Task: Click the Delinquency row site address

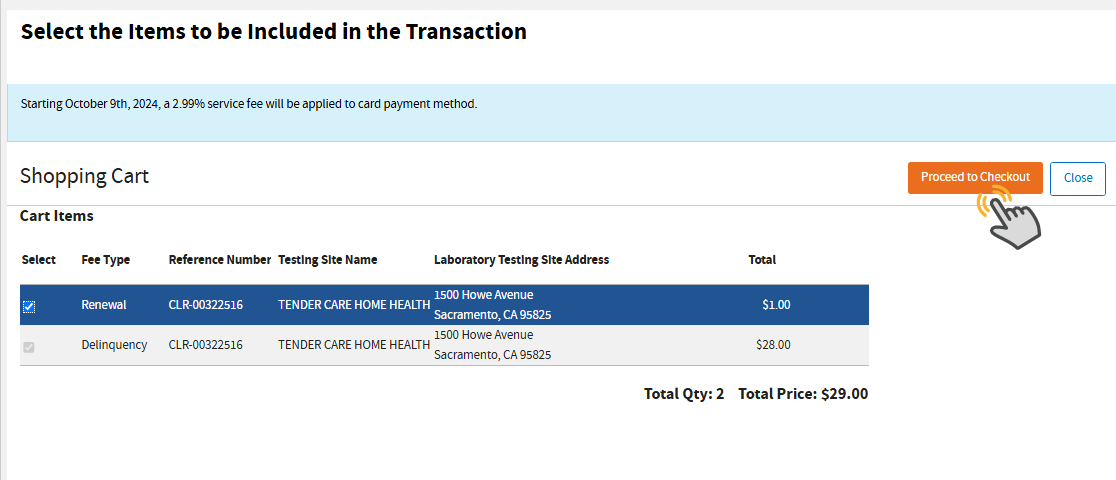Action: coord(492,345)
